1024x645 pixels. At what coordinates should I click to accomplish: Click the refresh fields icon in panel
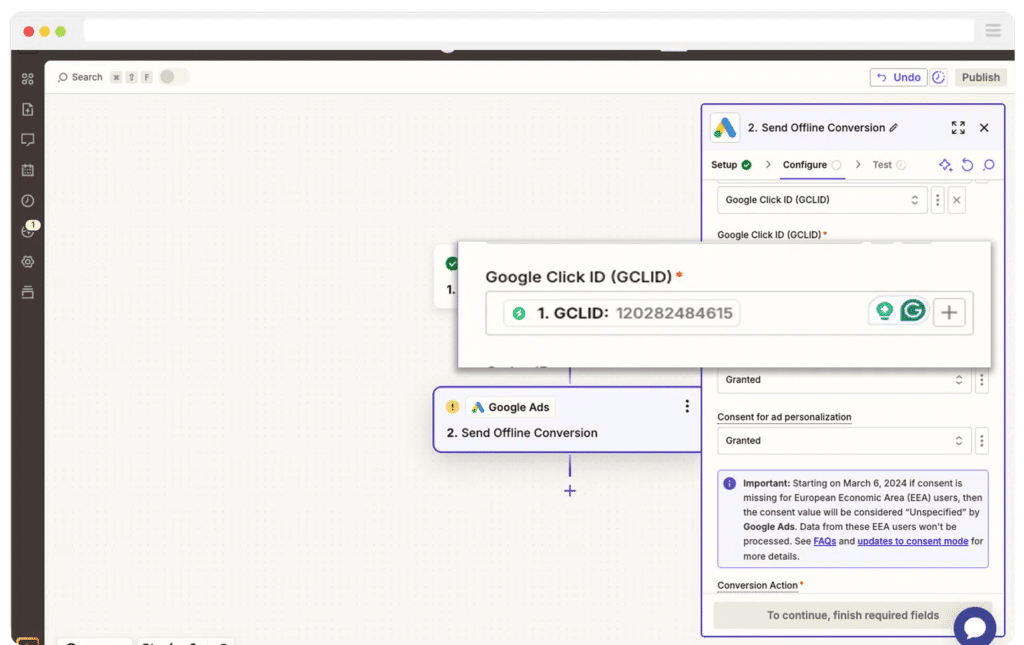pyautogui.click(x=967, y=165)
